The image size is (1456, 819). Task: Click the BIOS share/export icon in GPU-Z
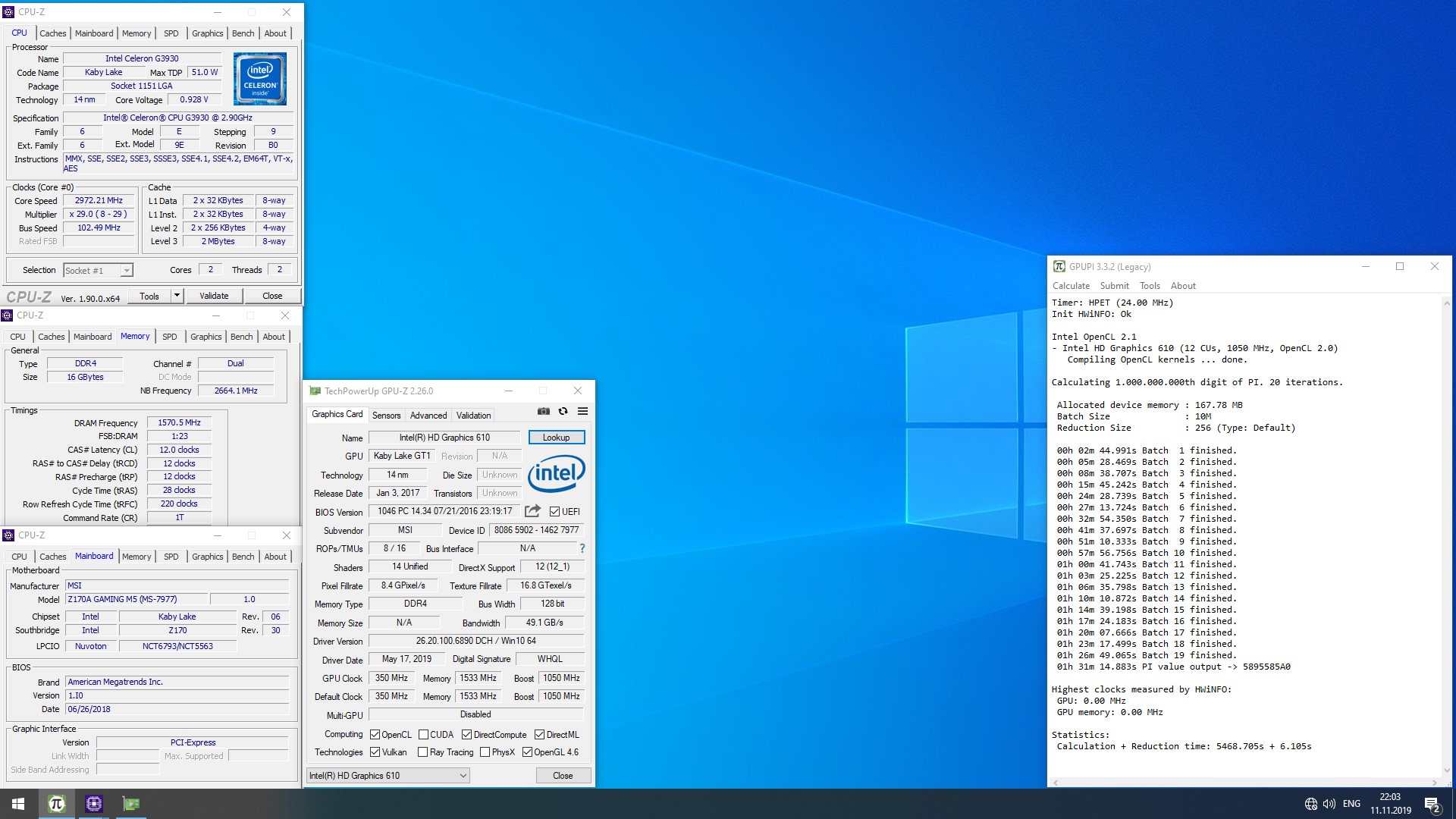click(533, 511)
